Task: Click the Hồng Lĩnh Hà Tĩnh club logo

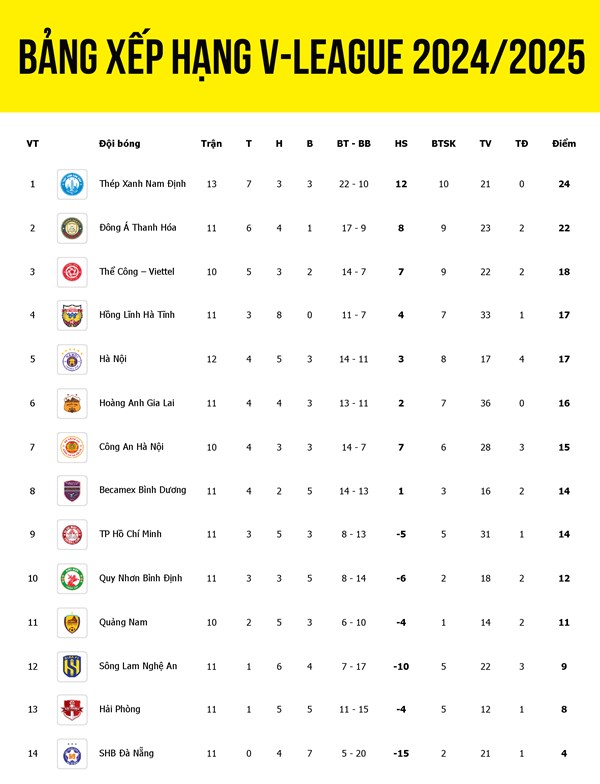Action: click(72, 315)
